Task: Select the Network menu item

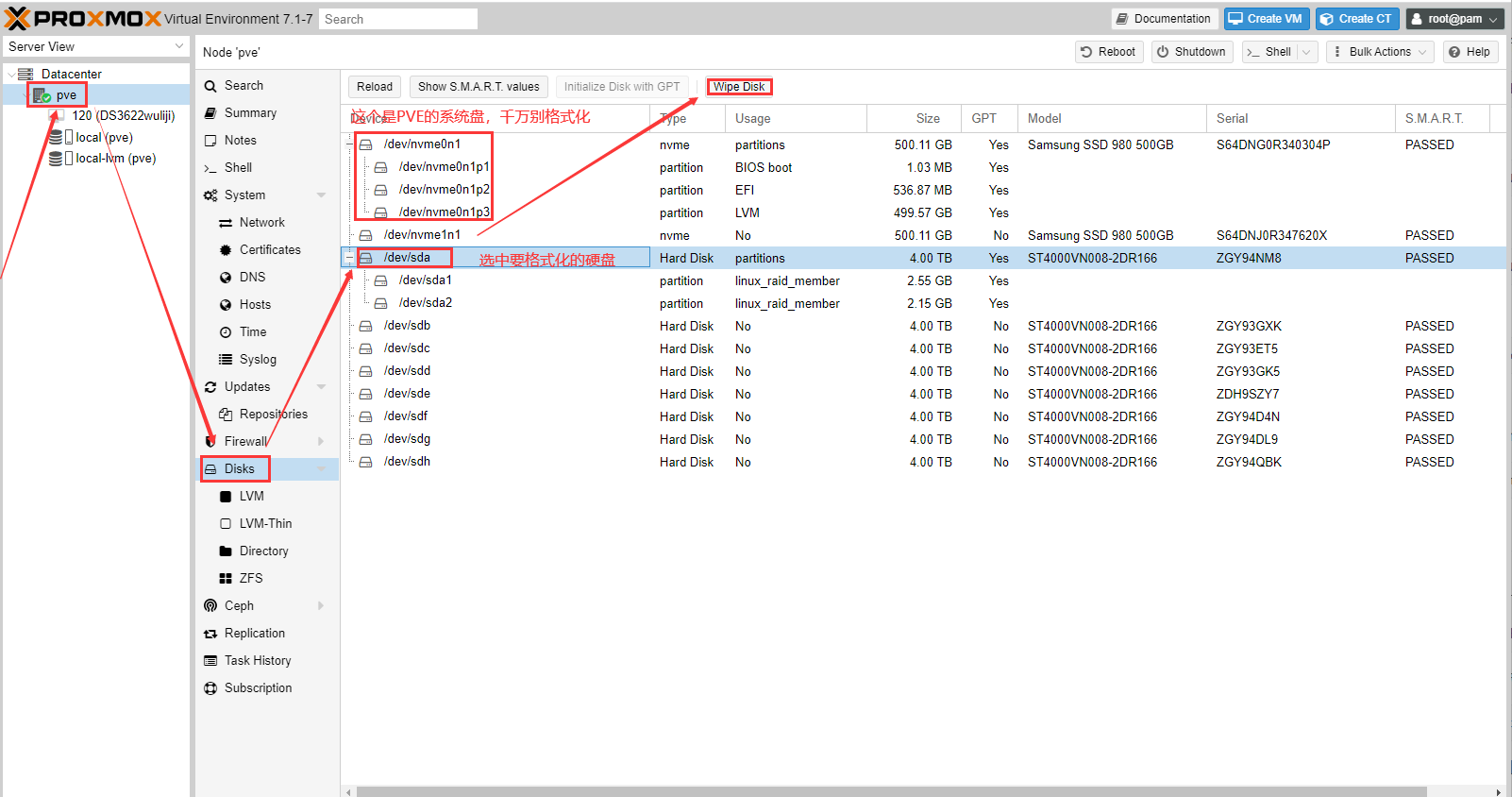Action: point(261,222)
